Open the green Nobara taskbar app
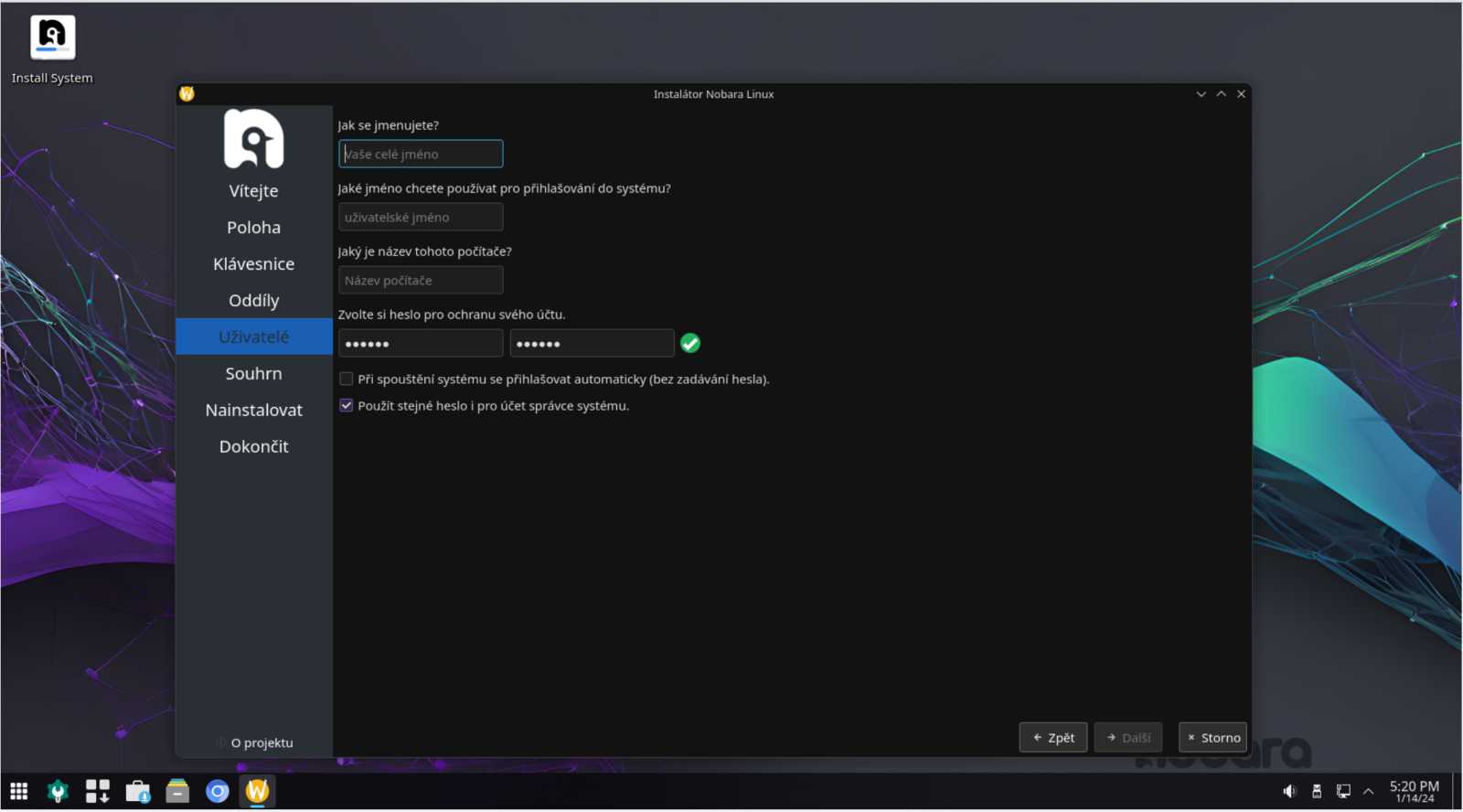Image resolution: width=1463 pixels, height=812 pixels. click(58, 791)
